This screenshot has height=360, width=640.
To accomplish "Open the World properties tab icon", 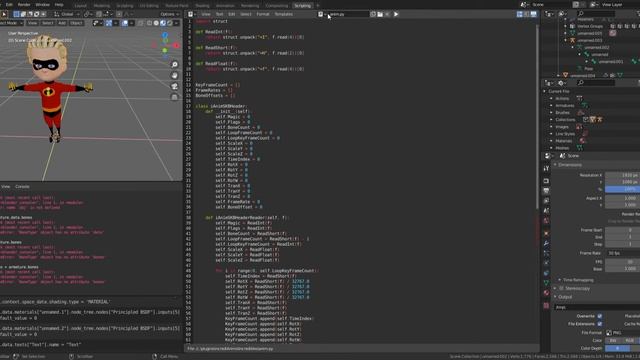I will [547, 221].
